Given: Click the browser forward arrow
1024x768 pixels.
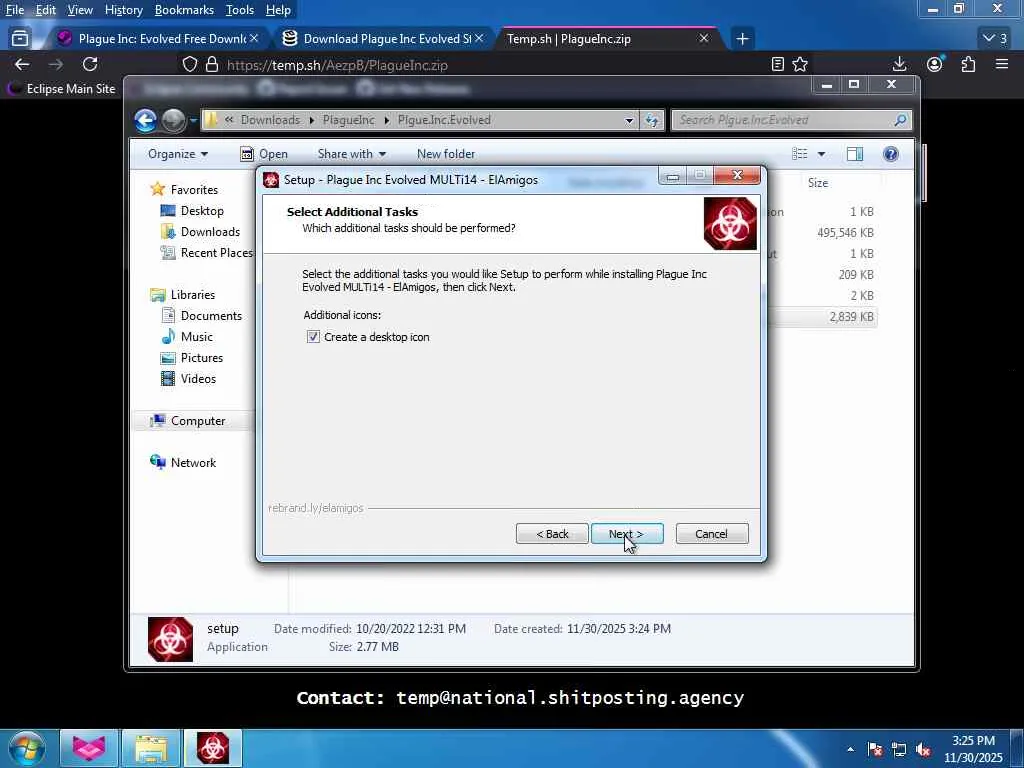Looking at the screenshot, I should point(56,64).
